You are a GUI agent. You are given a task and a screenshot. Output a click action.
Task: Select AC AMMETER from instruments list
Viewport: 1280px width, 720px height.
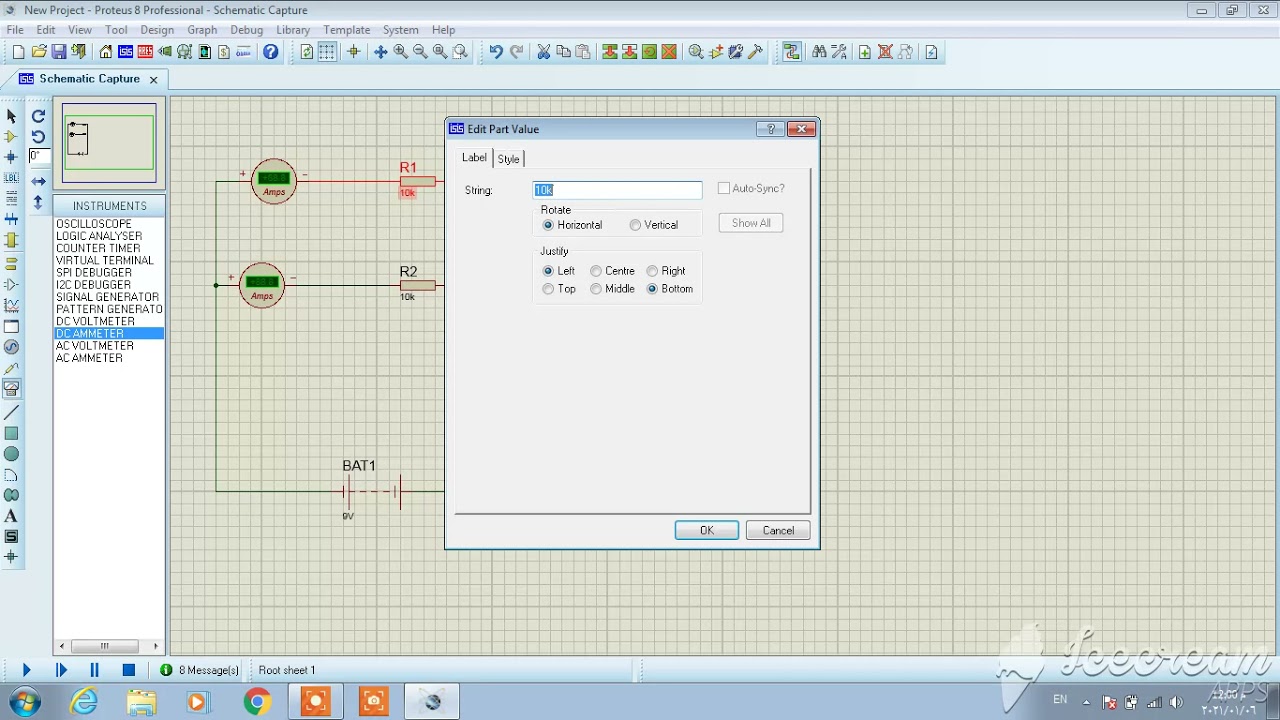[90, 358]
